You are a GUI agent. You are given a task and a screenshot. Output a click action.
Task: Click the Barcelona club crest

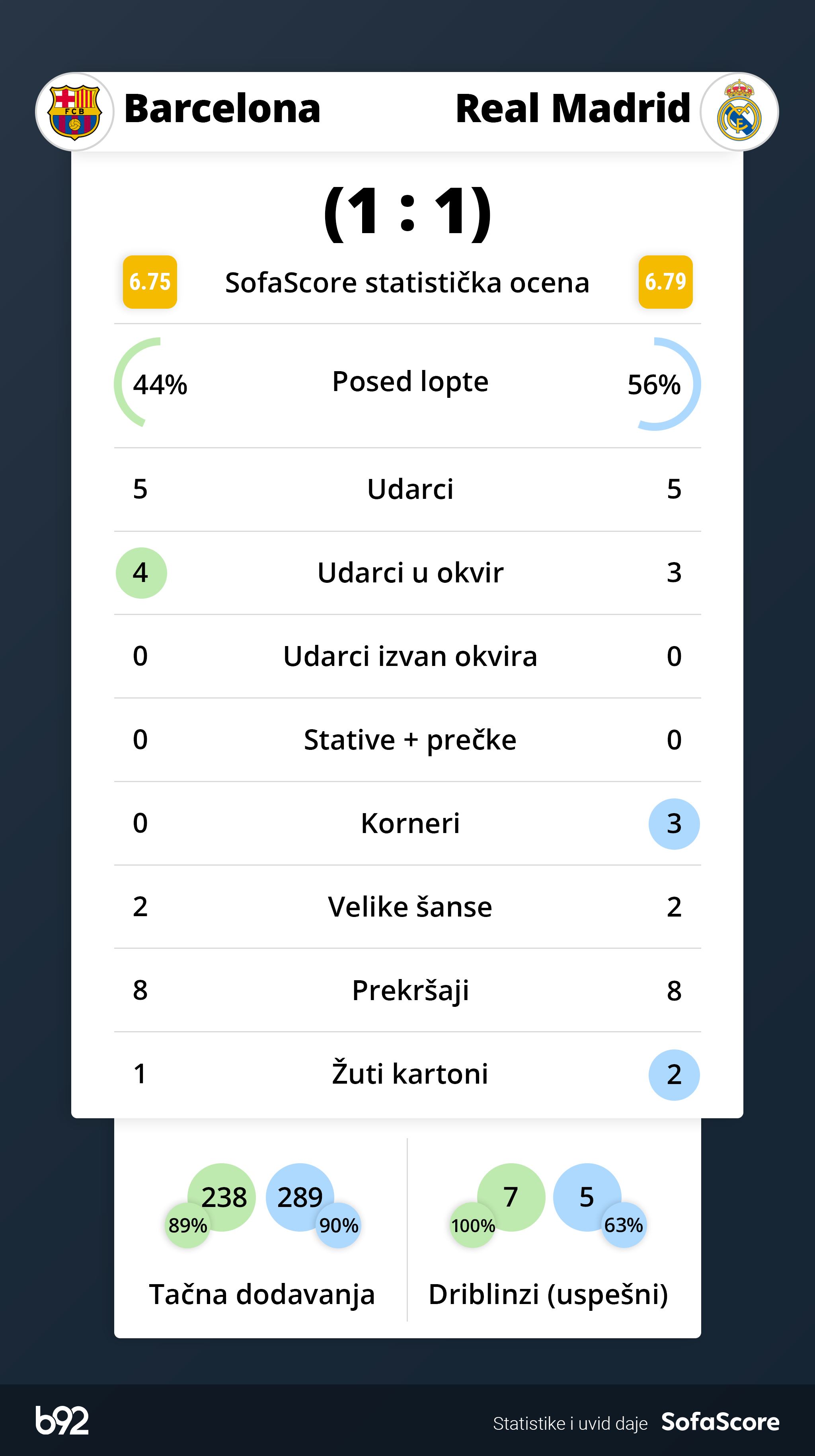75,112
